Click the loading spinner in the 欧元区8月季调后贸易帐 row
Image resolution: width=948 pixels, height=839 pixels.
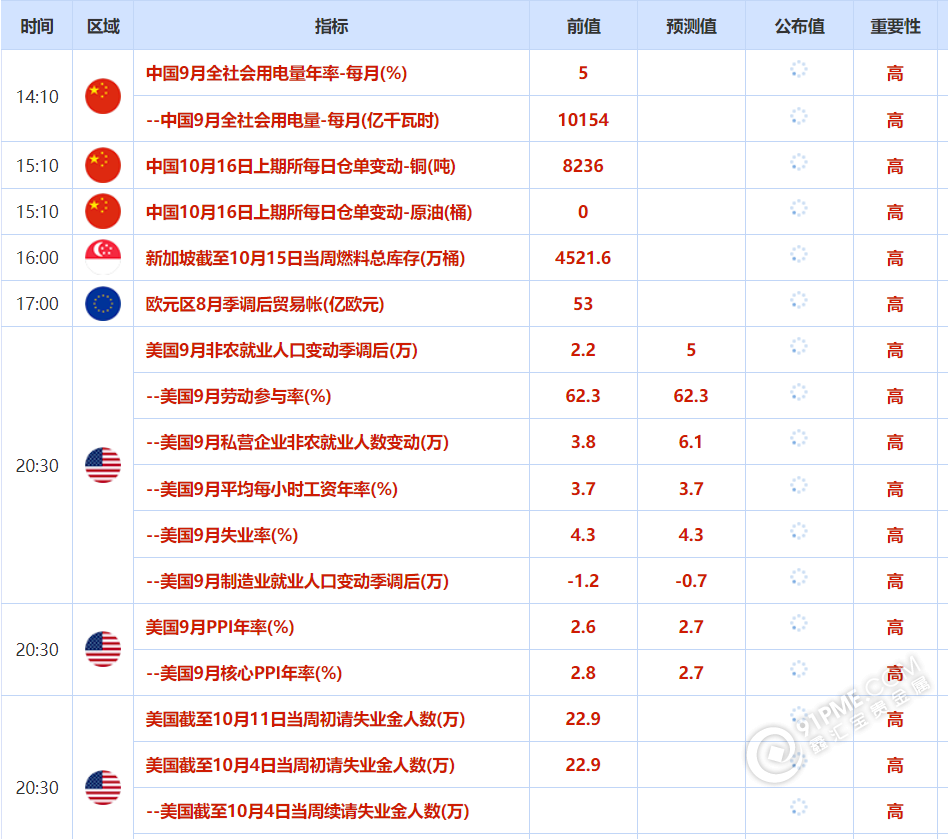798,300
